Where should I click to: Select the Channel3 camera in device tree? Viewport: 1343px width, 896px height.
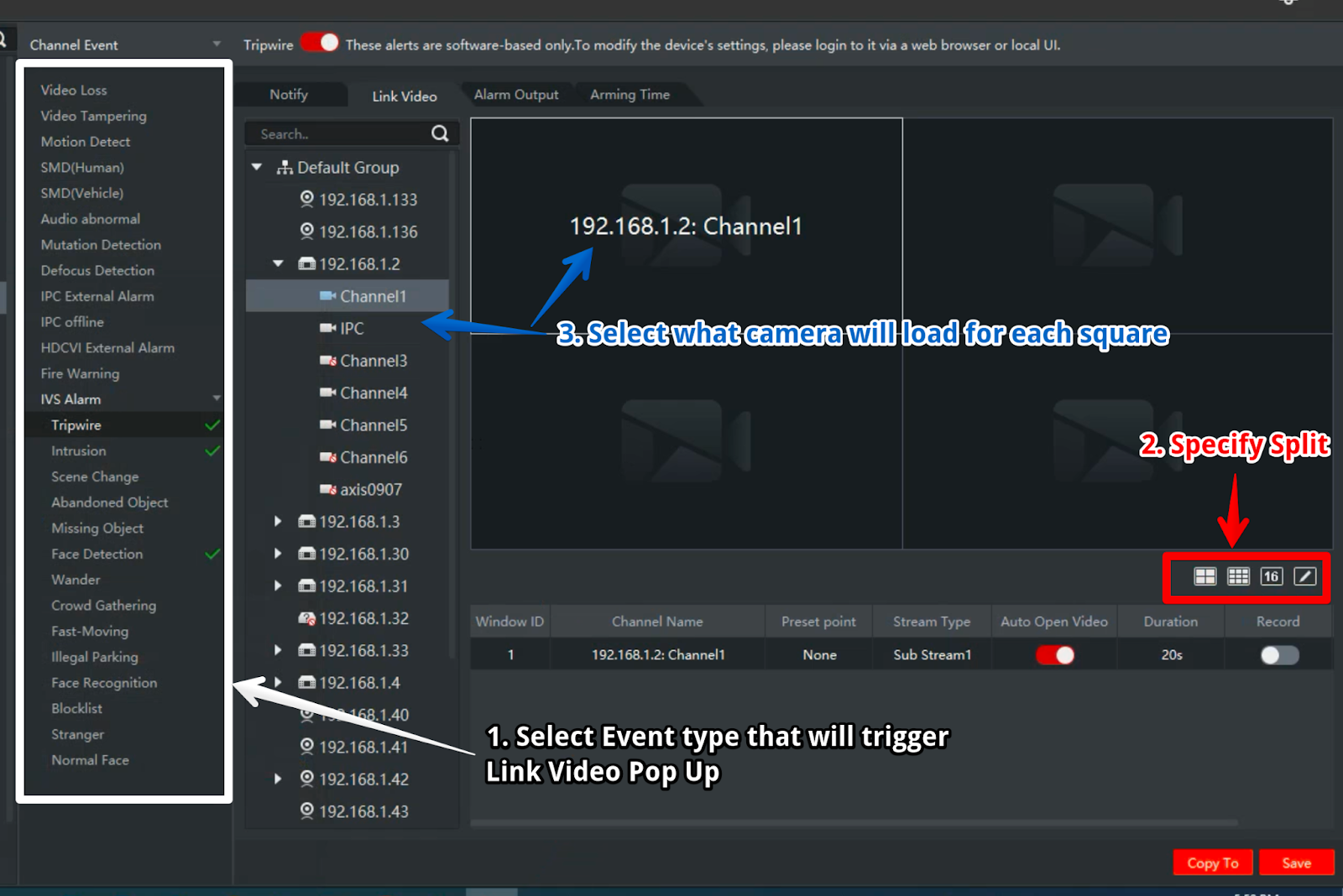(x=373, y=361)
